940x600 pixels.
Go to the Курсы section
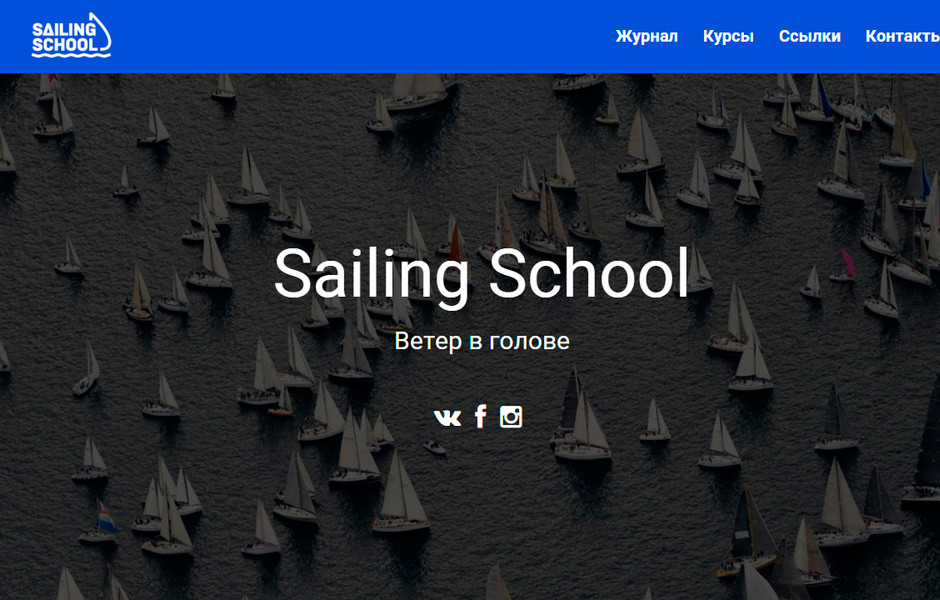[728, 37]
